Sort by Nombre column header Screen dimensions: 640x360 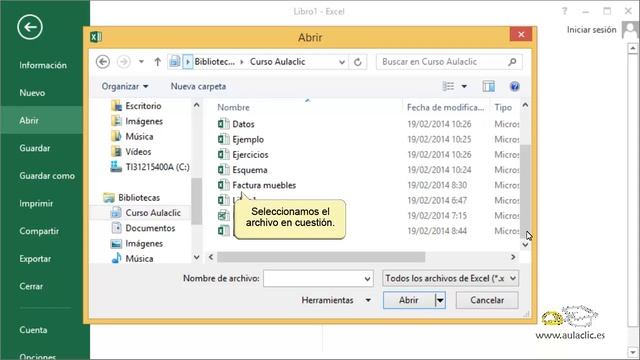pyautogui.click(x=233, y=107)
